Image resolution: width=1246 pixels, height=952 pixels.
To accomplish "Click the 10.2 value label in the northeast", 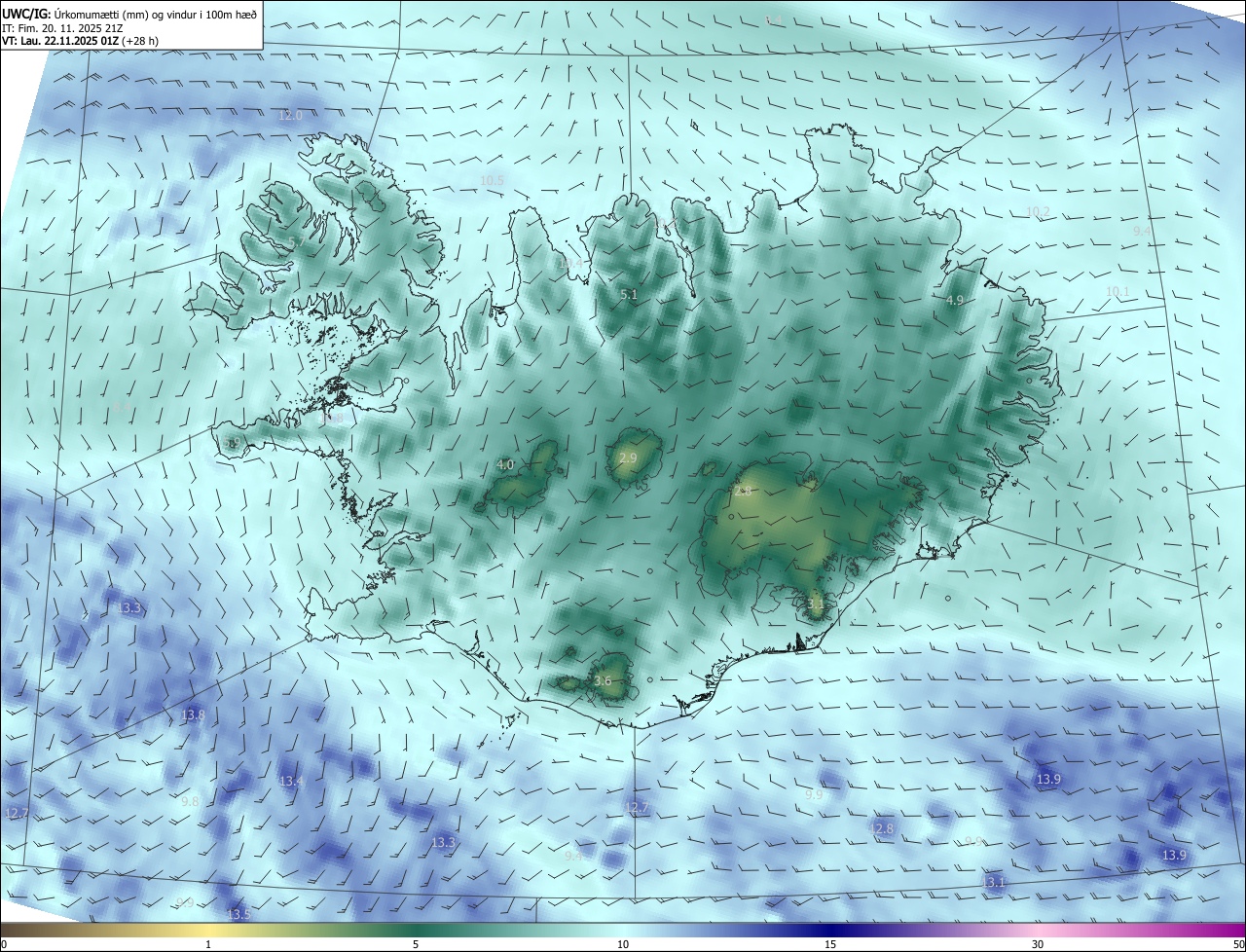I will point(1038,211).
